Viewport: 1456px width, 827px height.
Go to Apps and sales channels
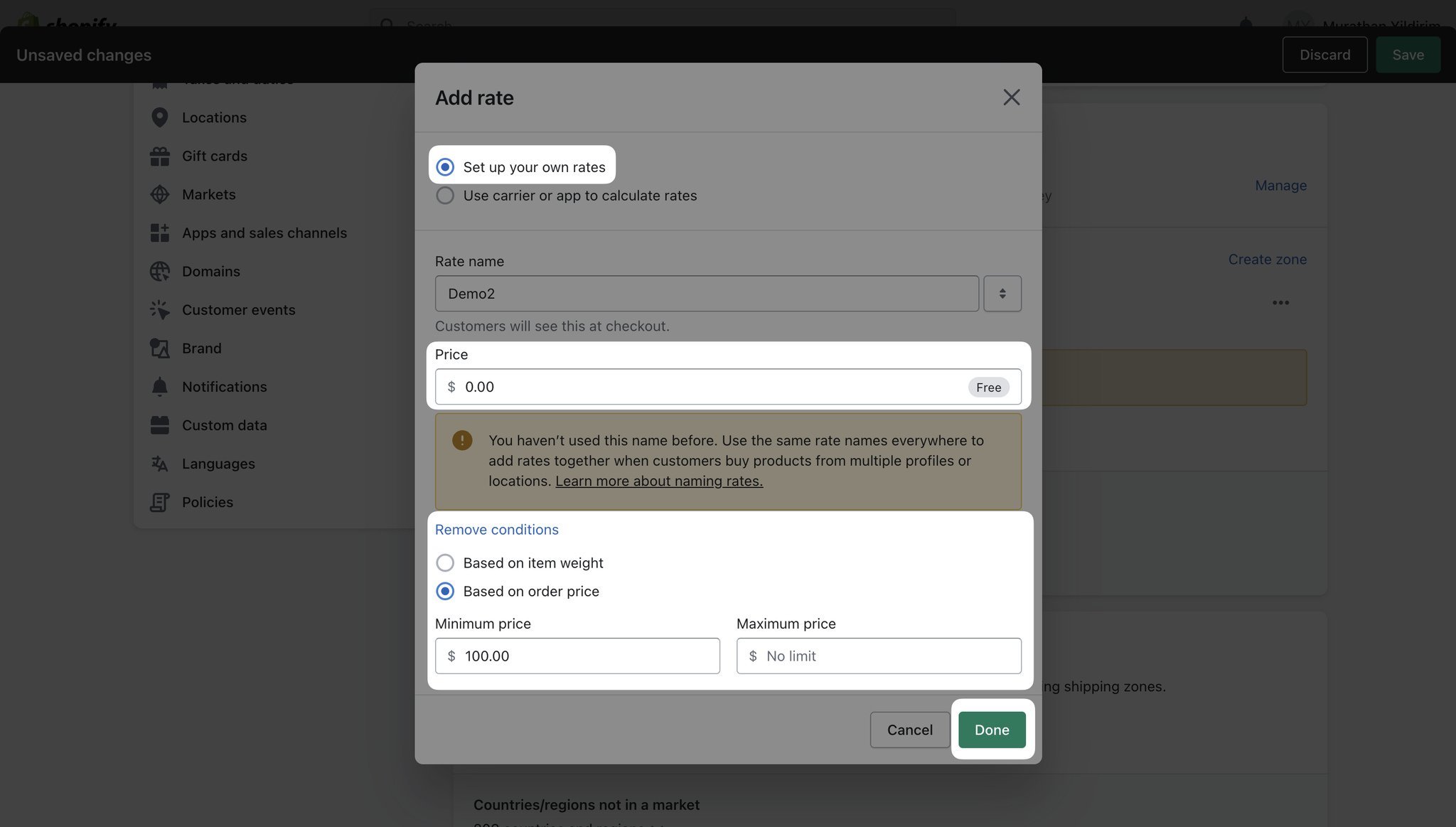click(264, 233)
